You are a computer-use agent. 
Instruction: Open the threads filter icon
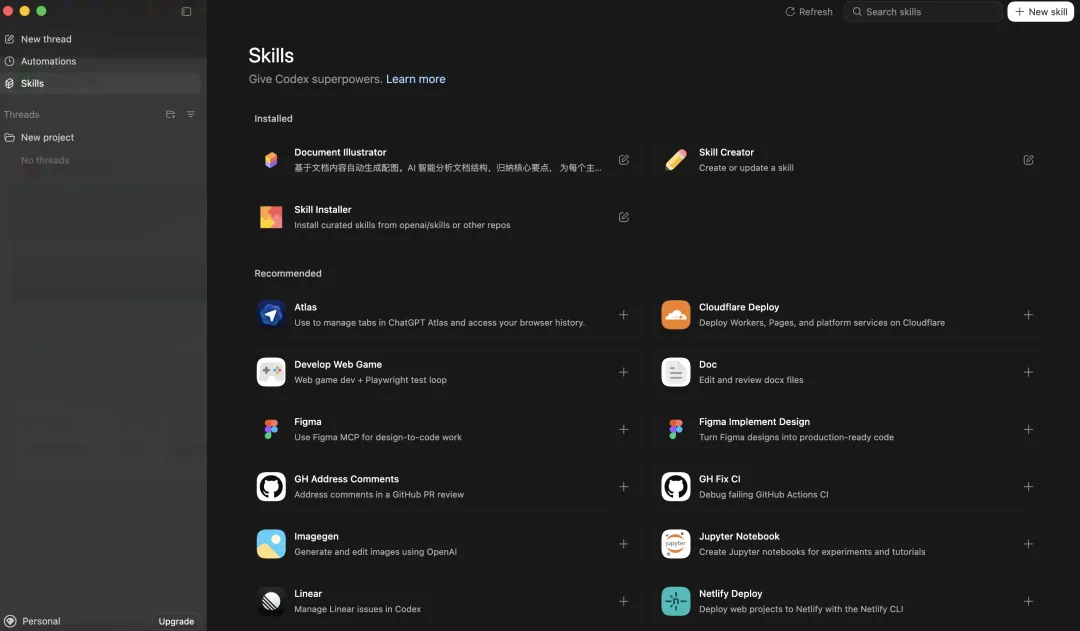(191, 114)
